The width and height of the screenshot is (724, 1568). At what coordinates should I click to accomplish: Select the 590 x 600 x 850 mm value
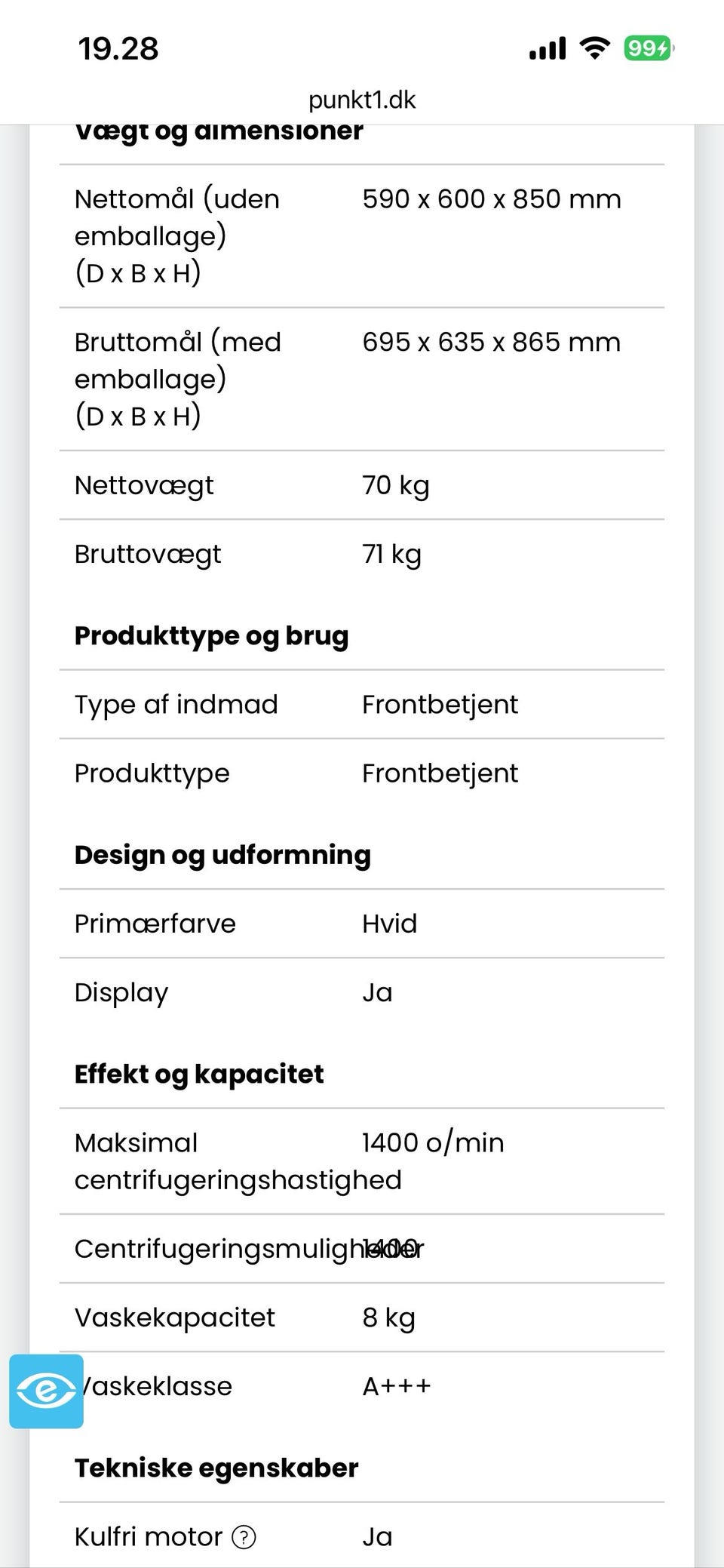pos(492,199)
